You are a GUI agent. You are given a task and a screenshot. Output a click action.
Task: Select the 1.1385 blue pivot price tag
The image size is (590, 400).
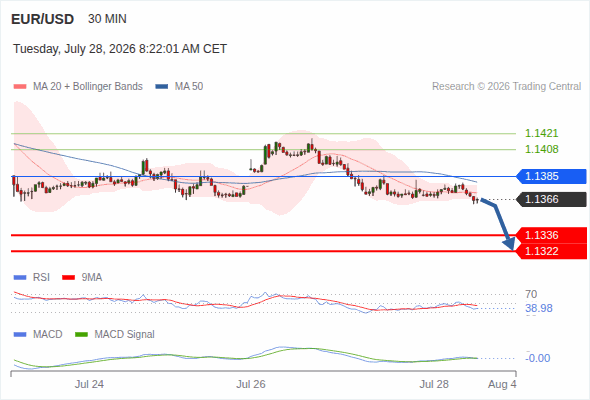551,176
